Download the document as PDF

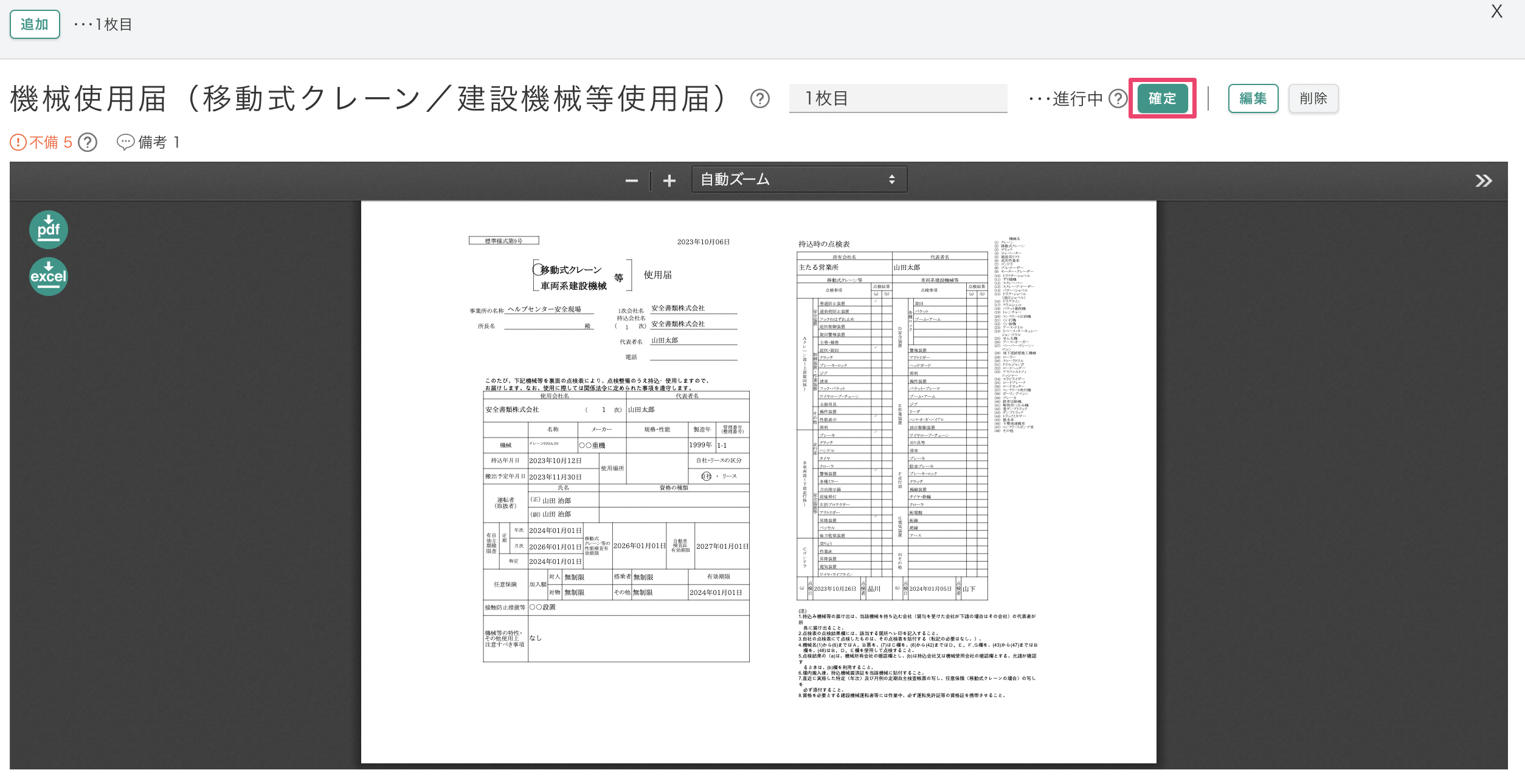(x=49, y=230)
